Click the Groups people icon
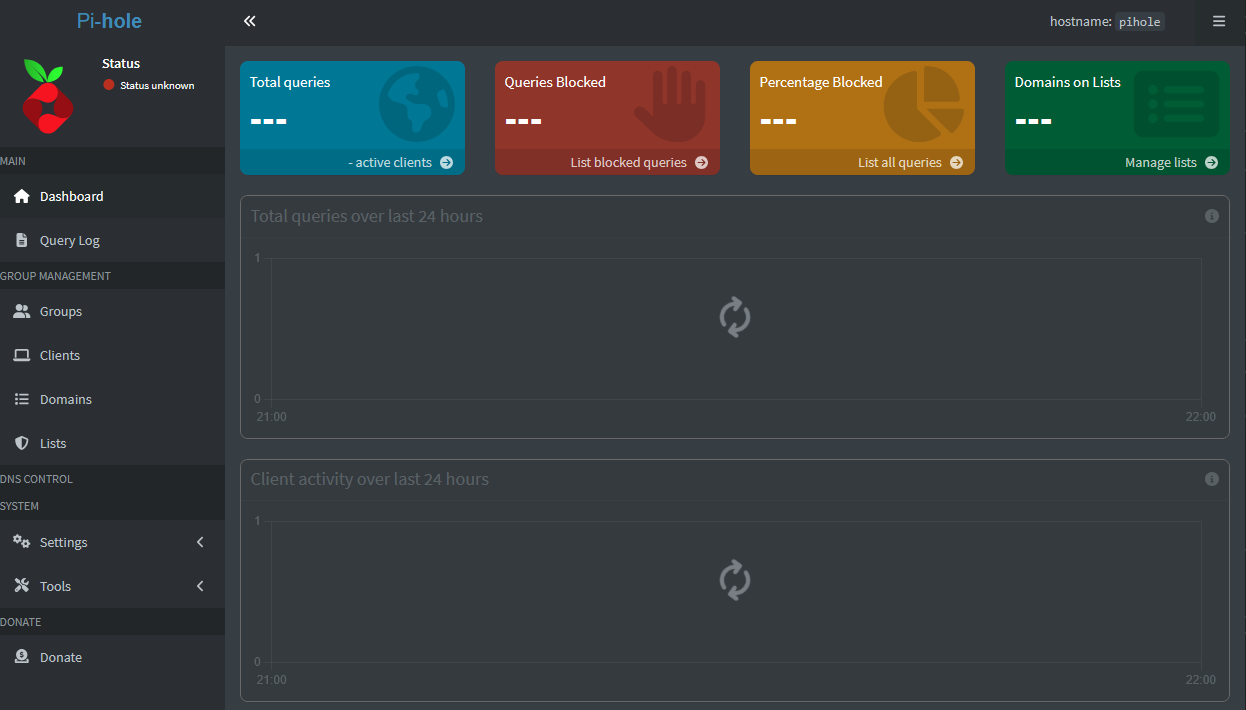 click(x=22, y=312)
